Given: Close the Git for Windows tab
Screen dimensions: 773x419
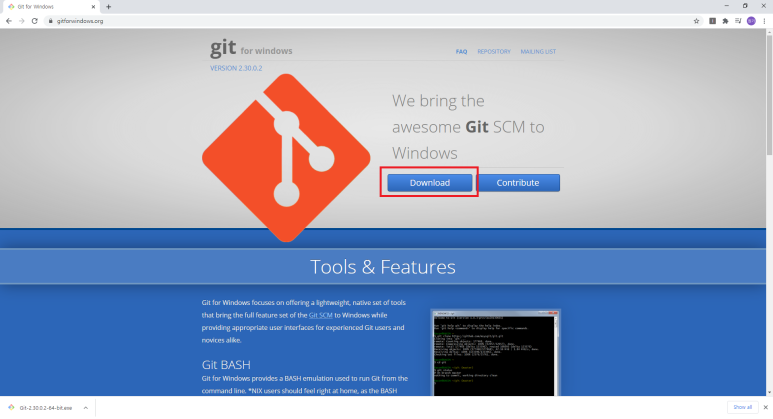Looking at the screenshot, I should click(x=93, y=6).
